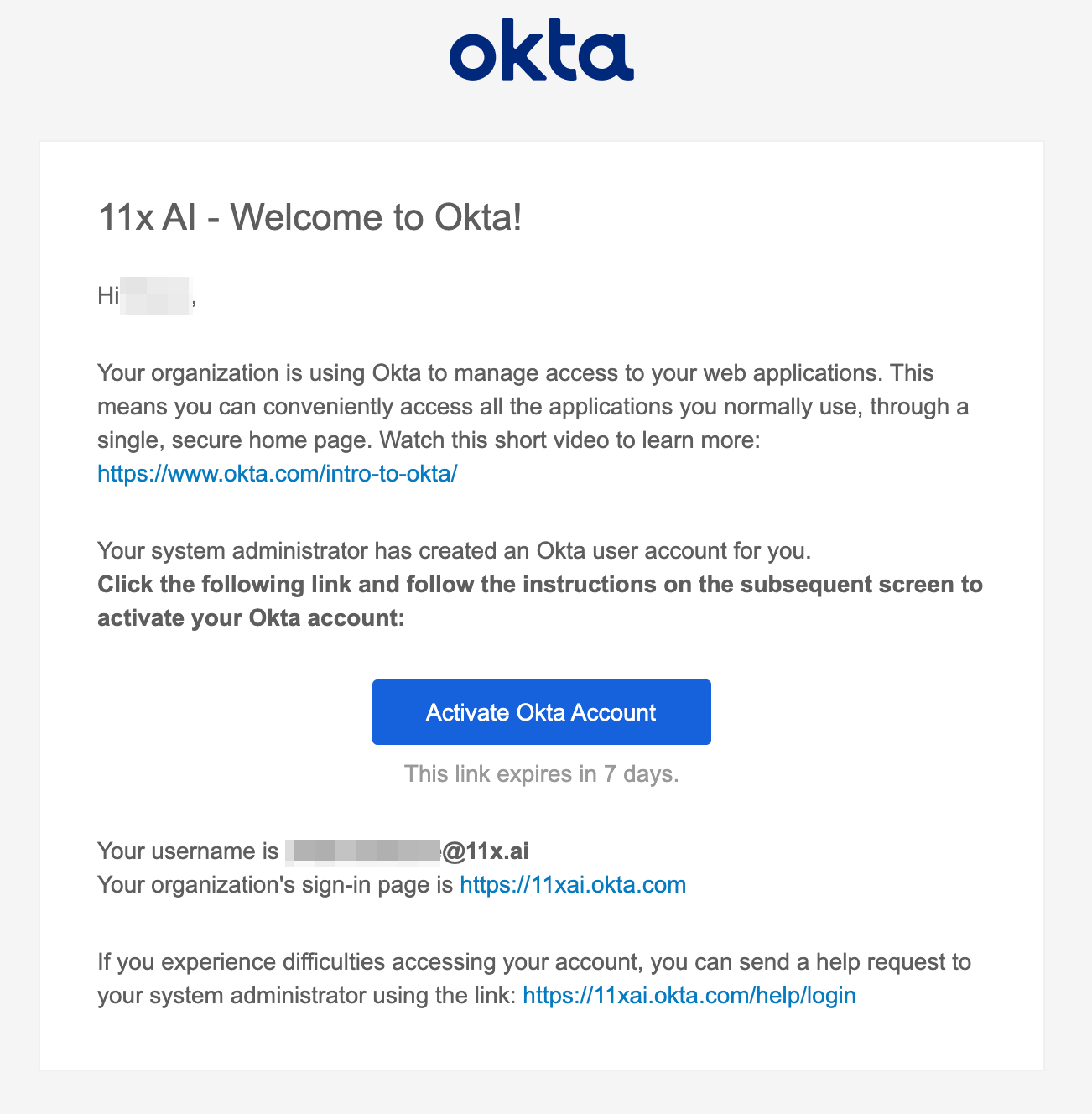Click the bold '@11x.ai' username domain
This screenshot has width=1092, height=1114.
(486, 851)
